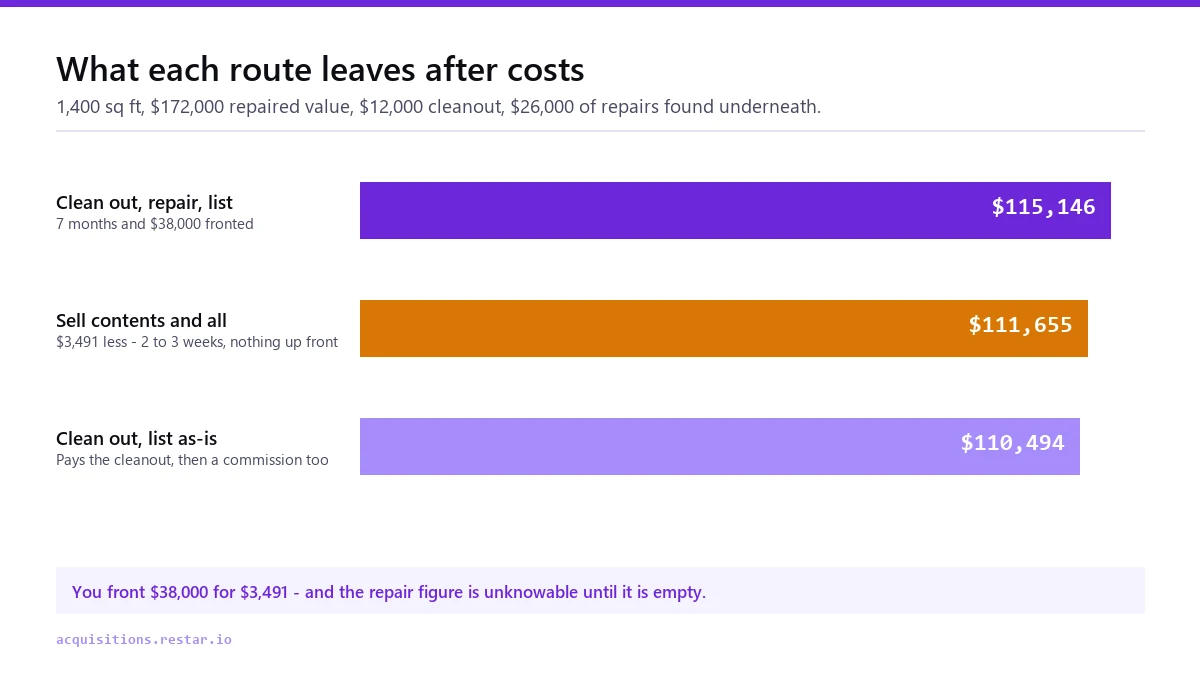The image size is (1200, 675).
Task: Click the $110,494 value text
Action: click(1012, 443)
